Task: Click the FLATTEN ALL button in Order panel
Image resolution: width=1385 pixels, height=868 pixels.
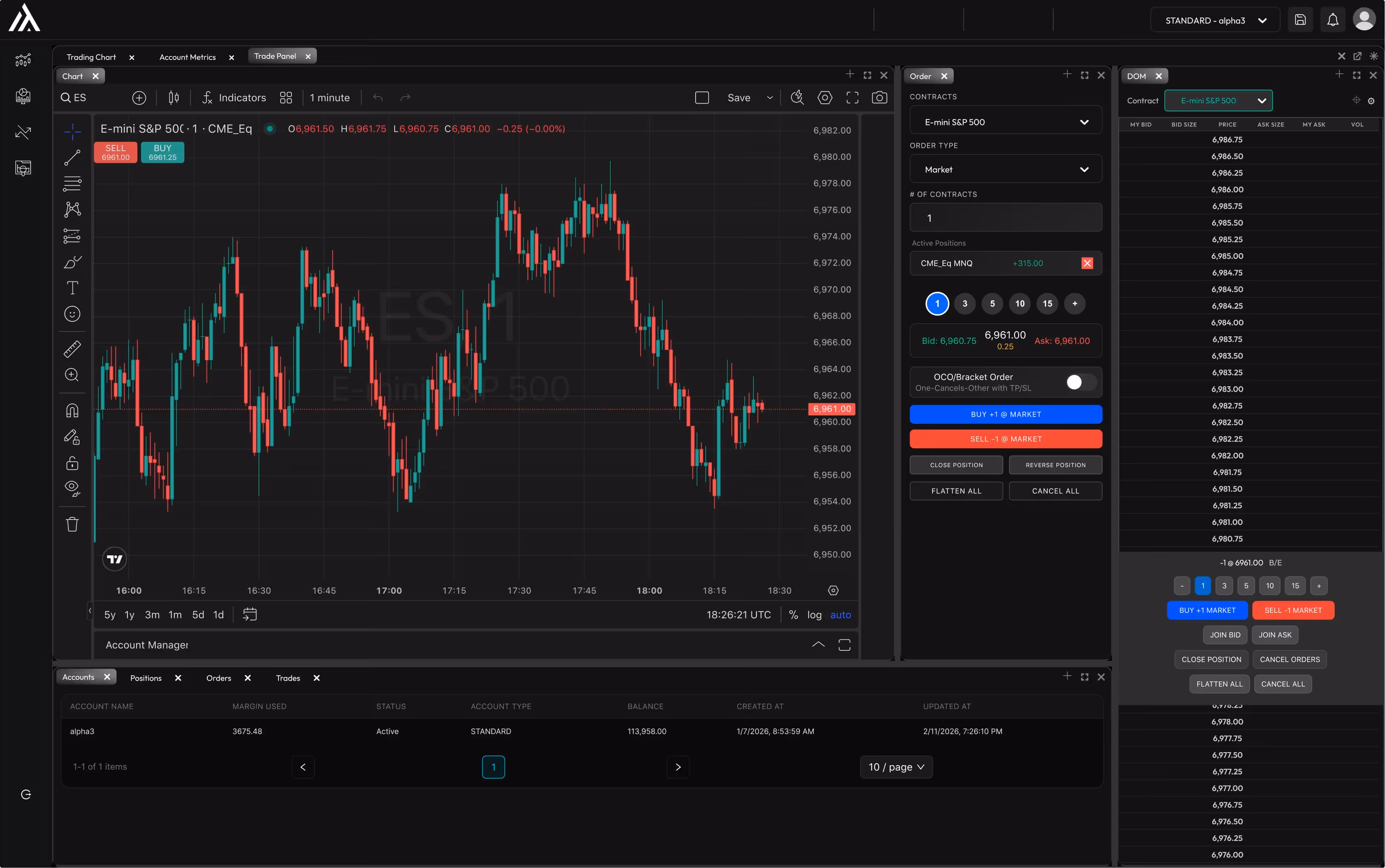Action: (956, 491)
